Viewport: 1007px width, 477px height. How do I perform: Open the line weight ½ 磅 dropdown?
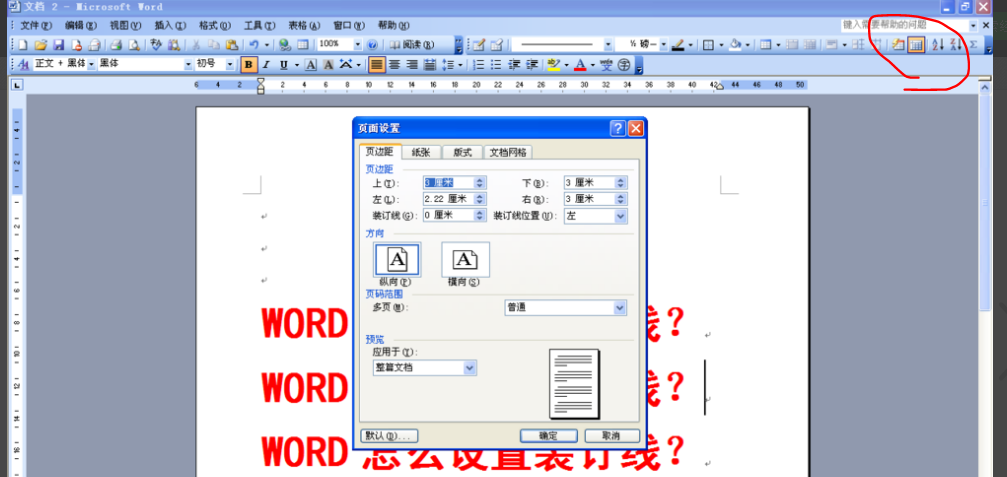[663, 45]
